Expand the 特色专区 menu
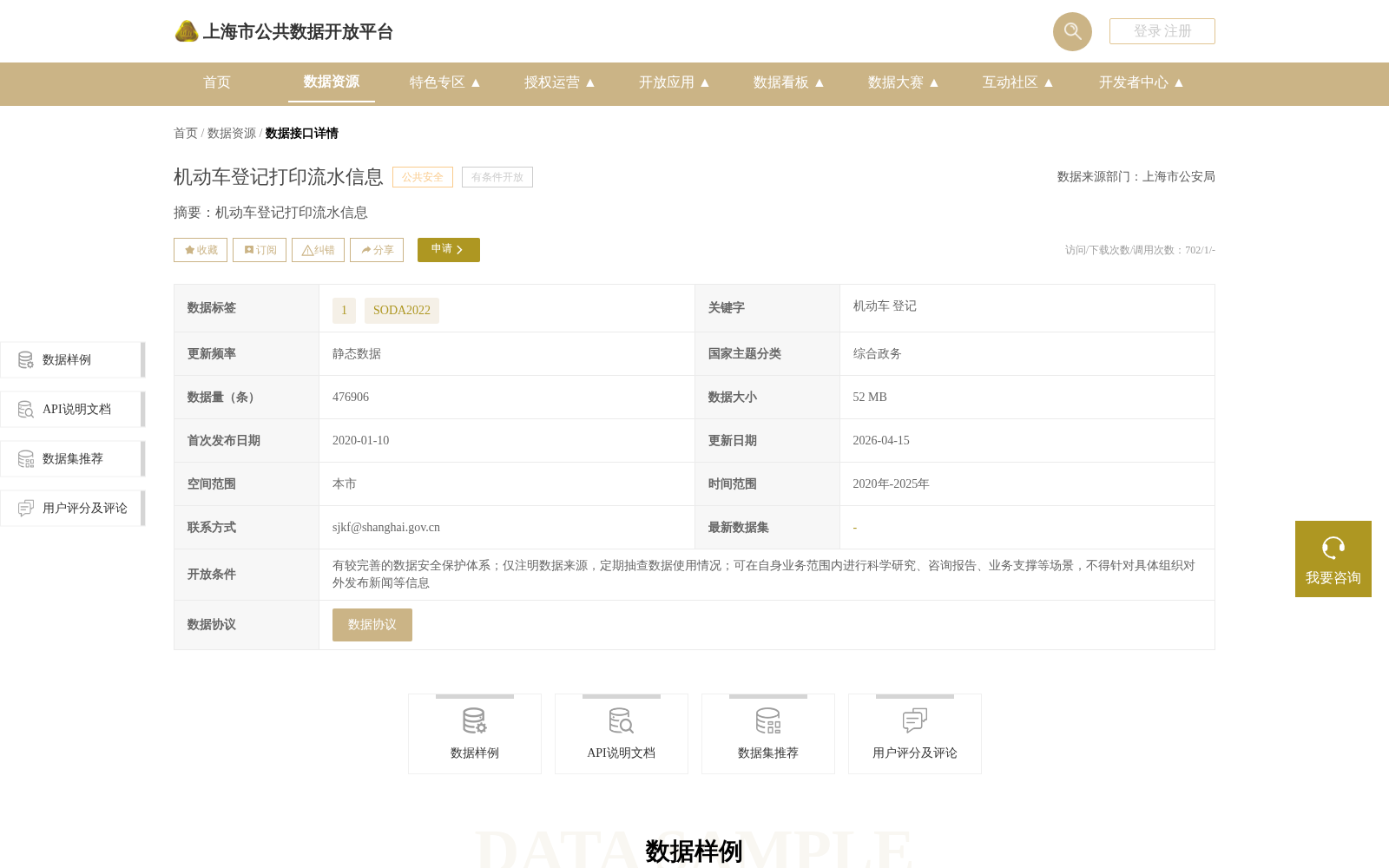 click(x=445, y=82)
